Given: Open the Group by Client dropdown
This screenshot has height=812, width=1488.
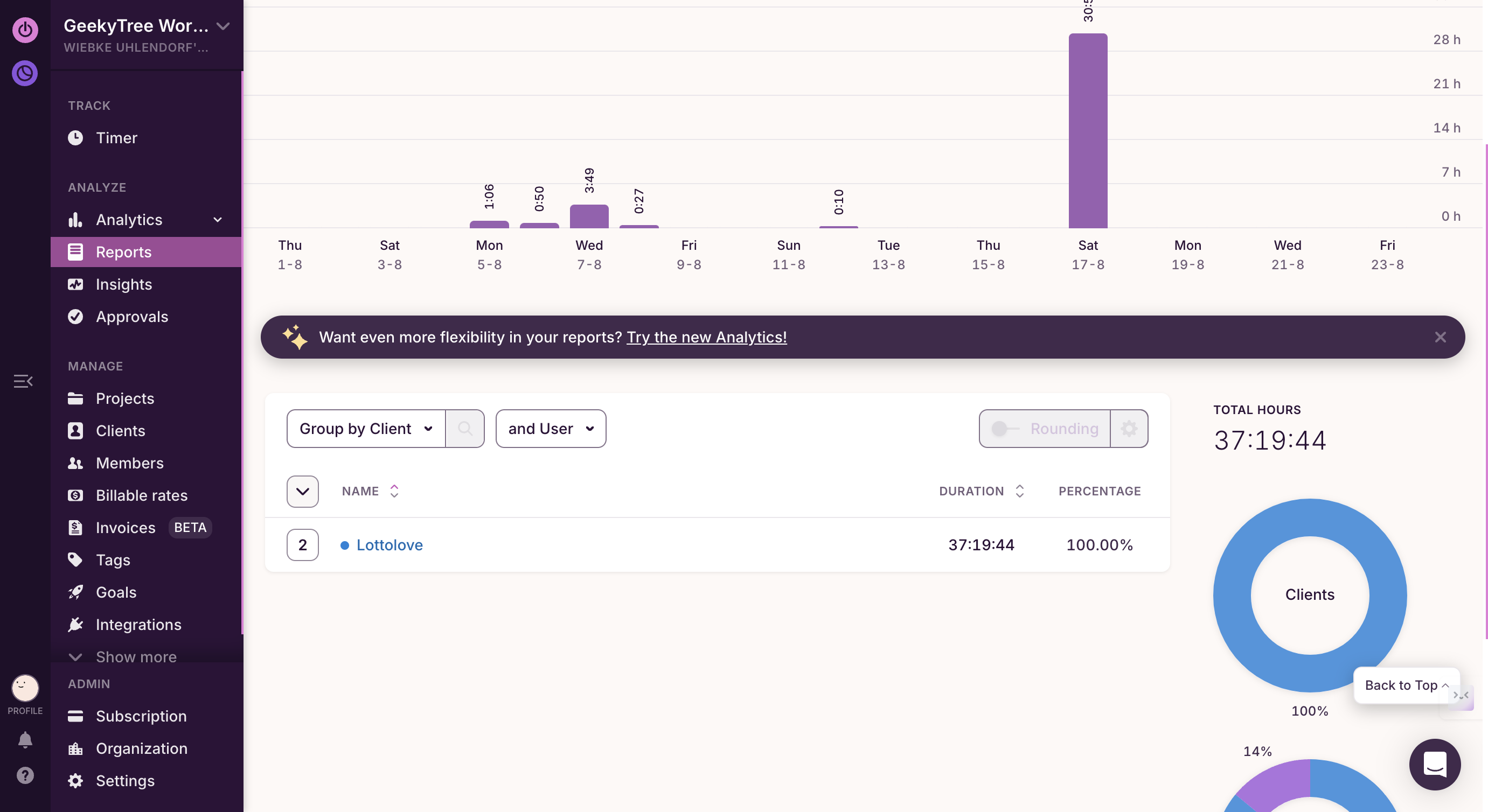Looking at the screenshot, I should (366, 429).
